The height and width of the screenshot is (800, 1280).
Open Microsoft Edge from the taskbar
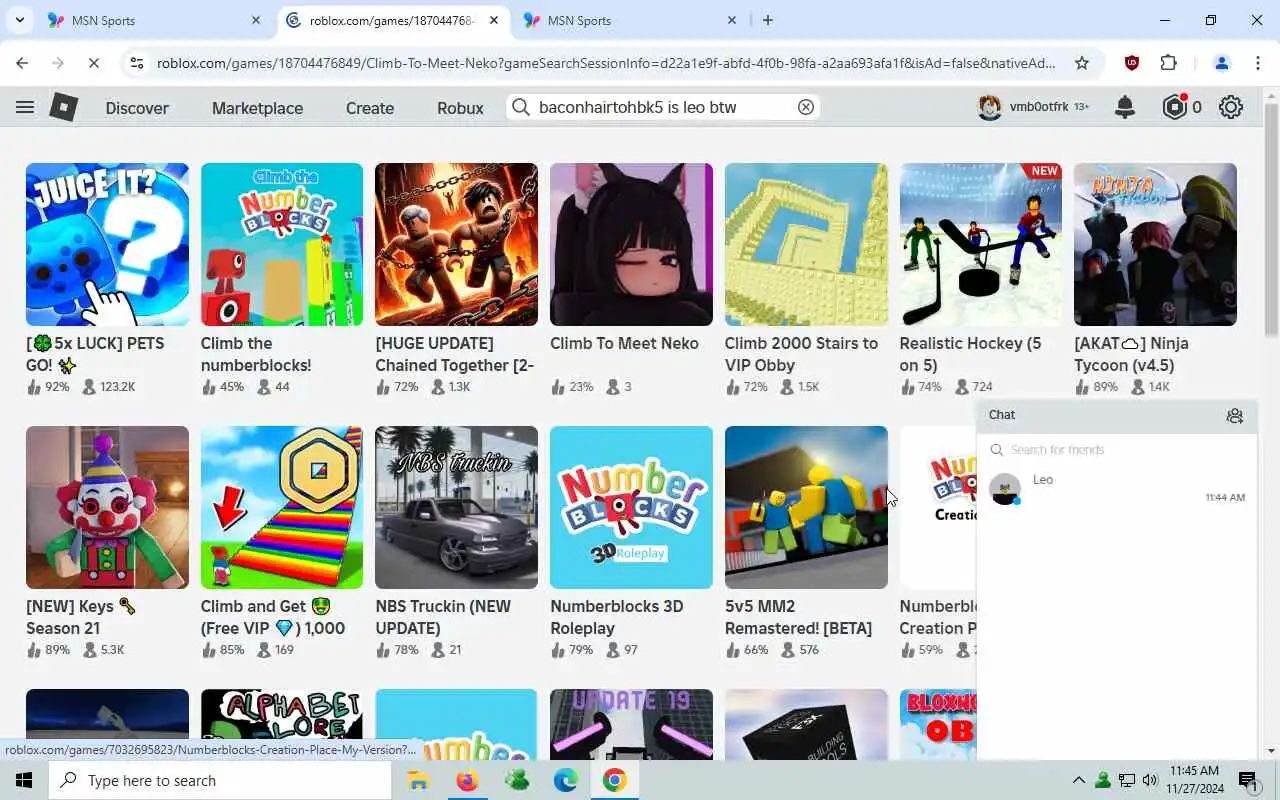[566, 780]
